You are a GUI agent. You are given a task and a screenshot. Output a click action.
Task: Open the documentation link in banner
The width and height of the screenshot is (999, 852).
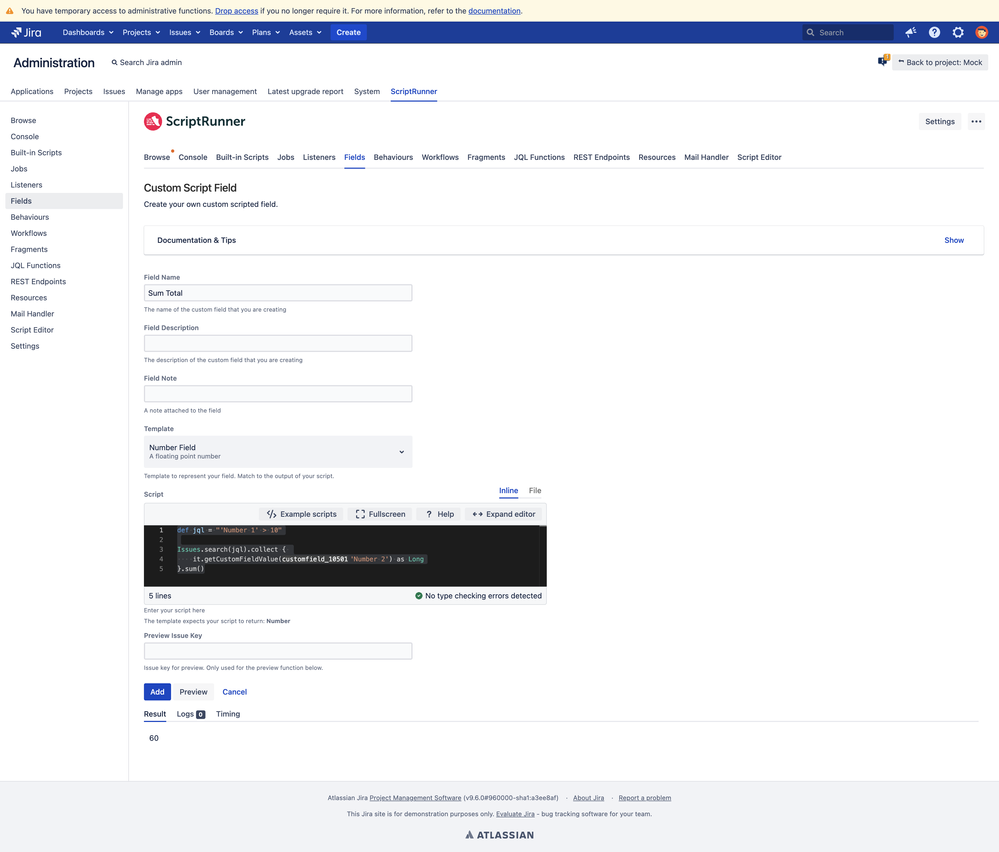click(x=494, y=11)
